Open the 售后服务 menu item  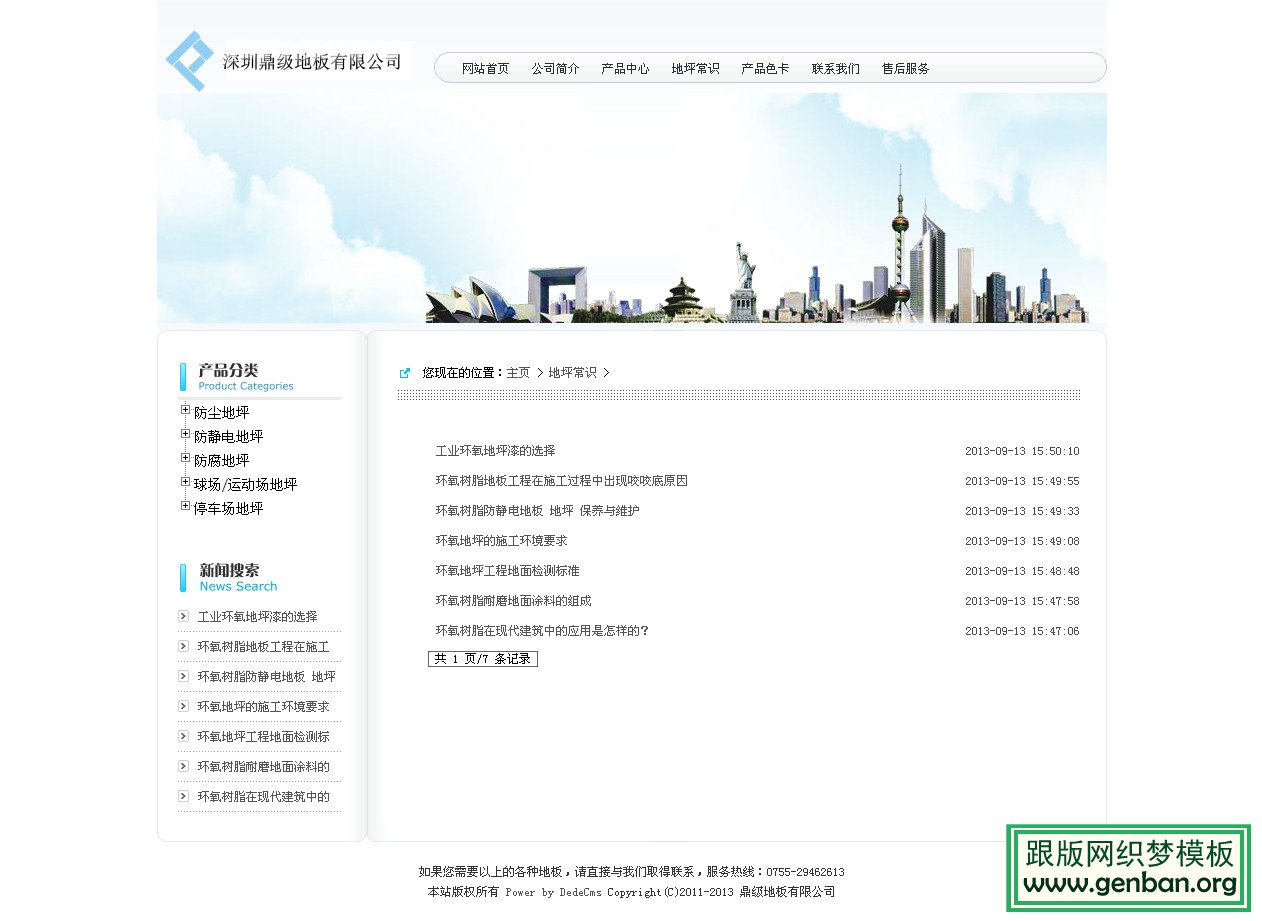(x=905, y=68)
